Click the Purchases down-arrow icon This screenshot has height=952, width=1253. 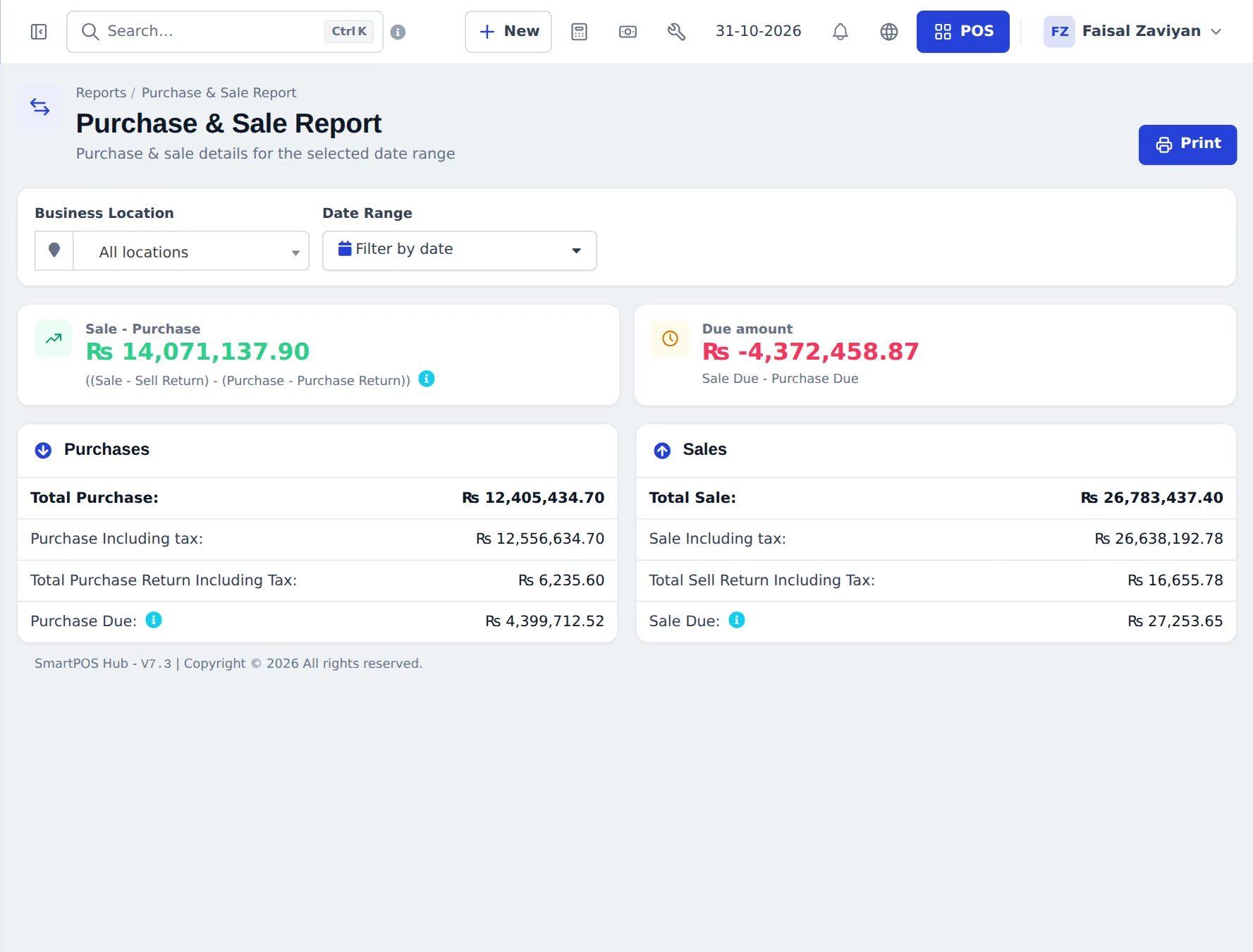click(43, 450)
